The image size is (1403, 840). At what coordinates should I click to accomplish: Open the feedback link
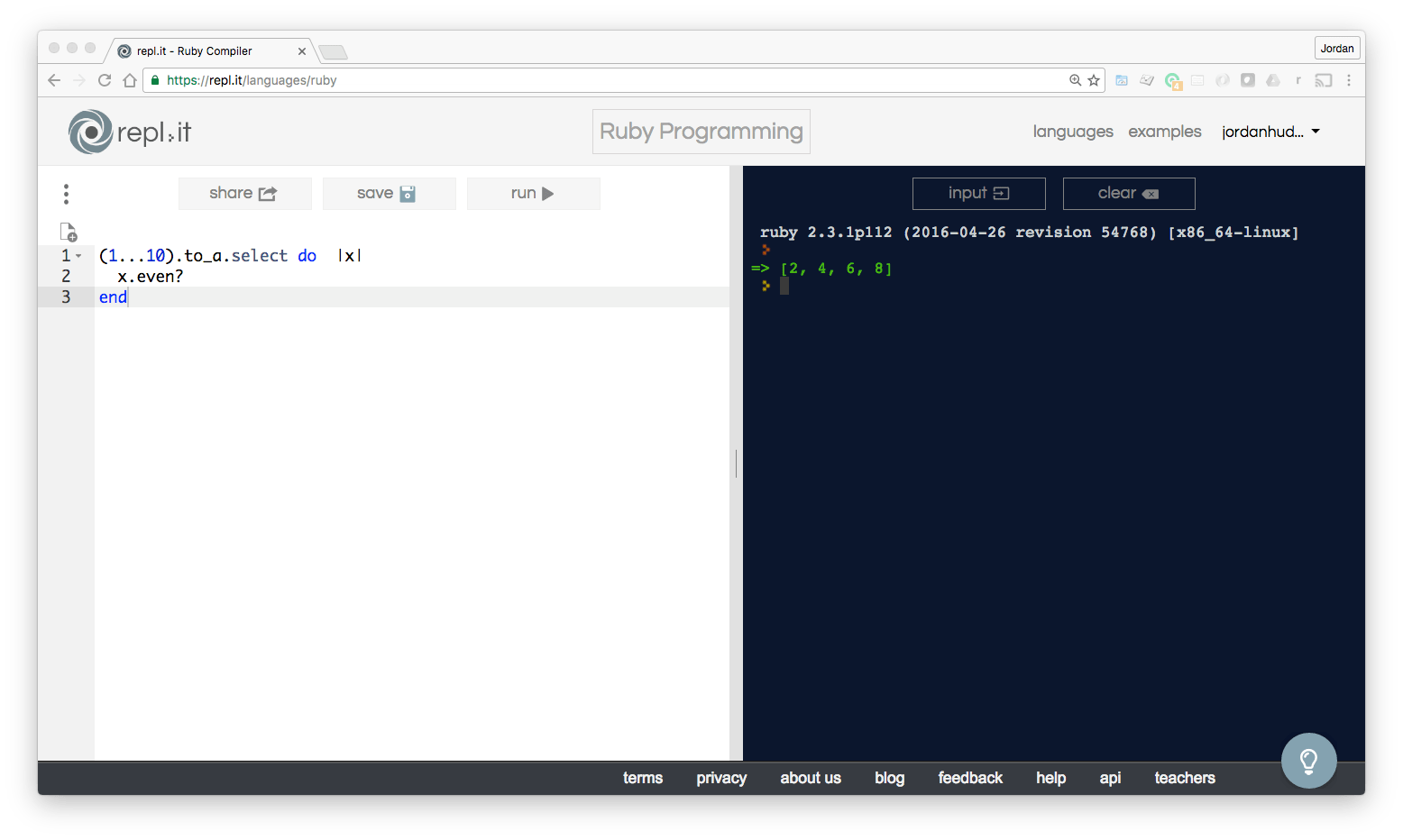point(970,778)
